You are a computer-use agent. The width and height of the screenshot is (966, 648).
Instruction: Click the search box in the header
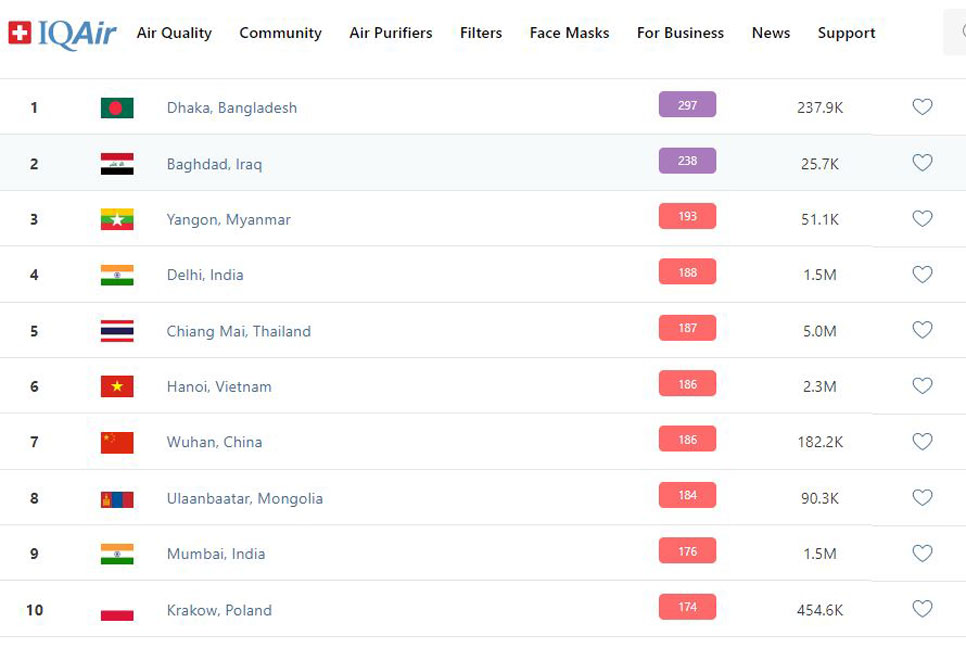(955, 33)
